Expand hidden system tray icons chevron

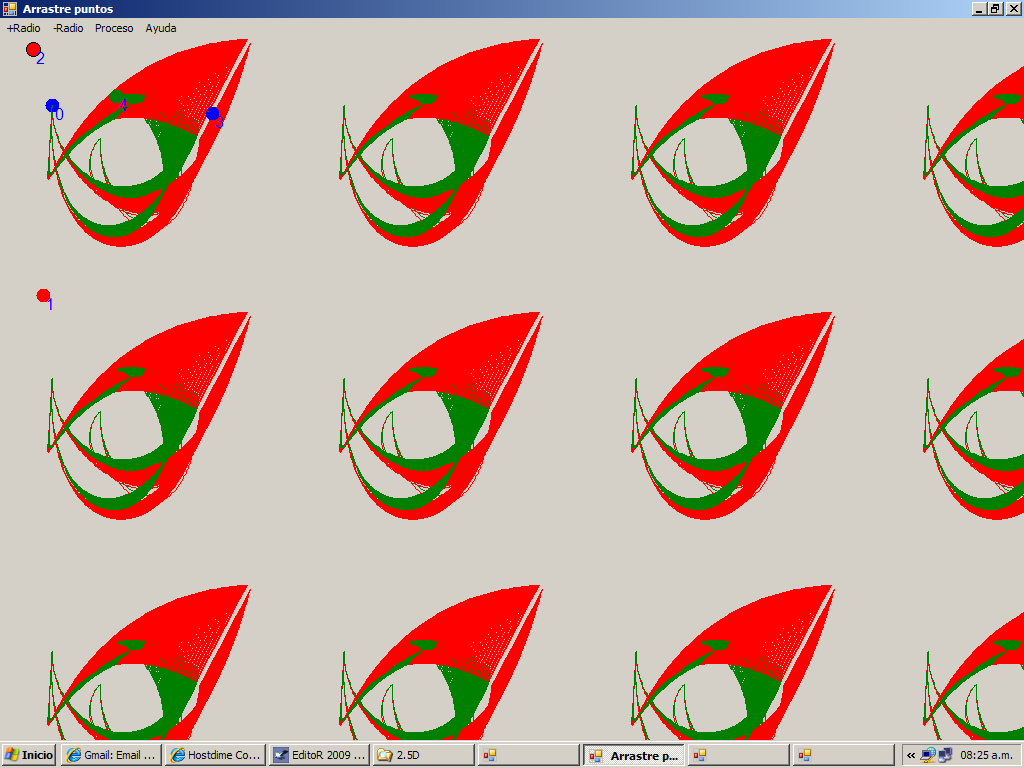tap(911, 755)
